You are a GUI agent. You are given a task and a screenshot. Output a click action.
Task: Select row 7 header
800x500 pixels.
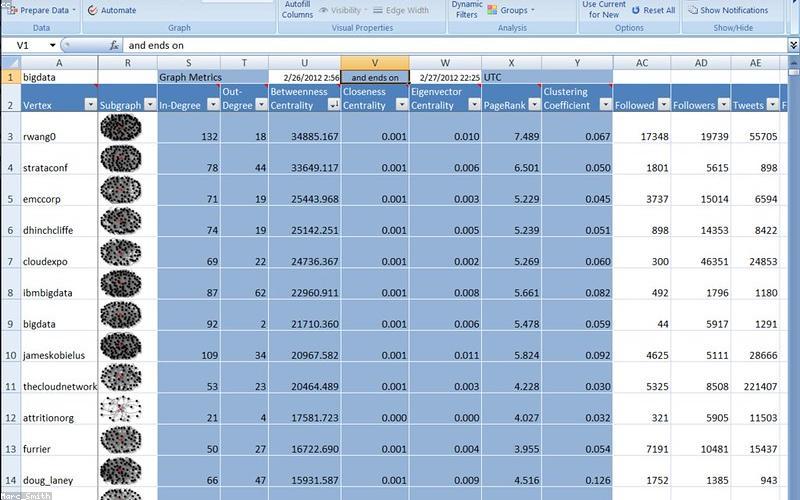(11, 252)
